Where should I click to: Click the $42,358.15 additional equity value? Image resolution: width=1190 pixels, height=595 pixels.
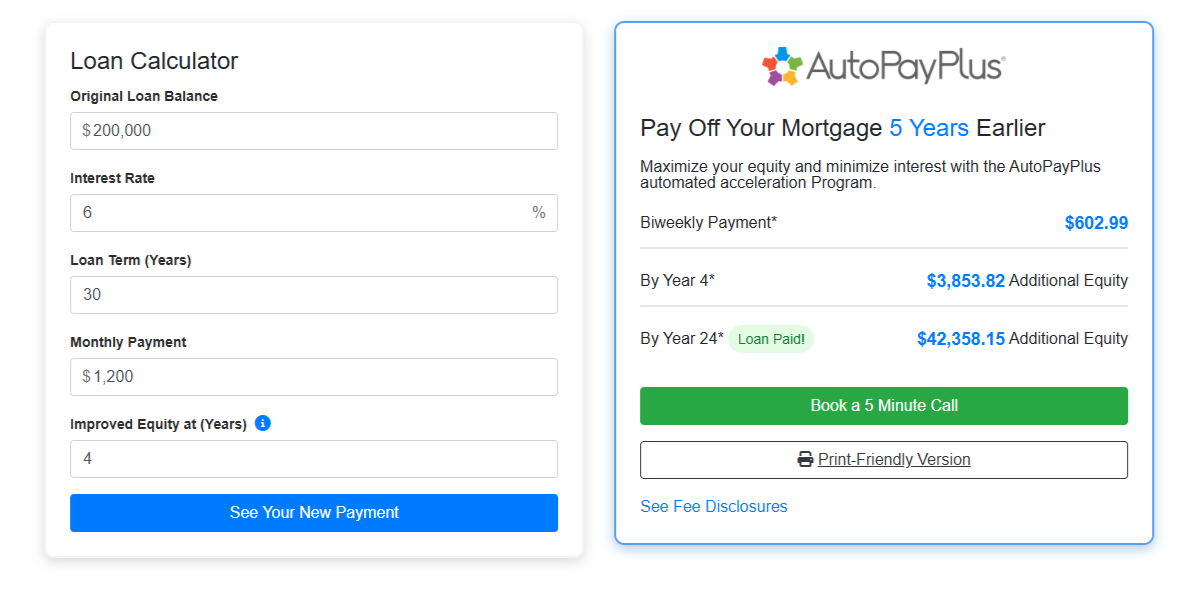(960, 339)
